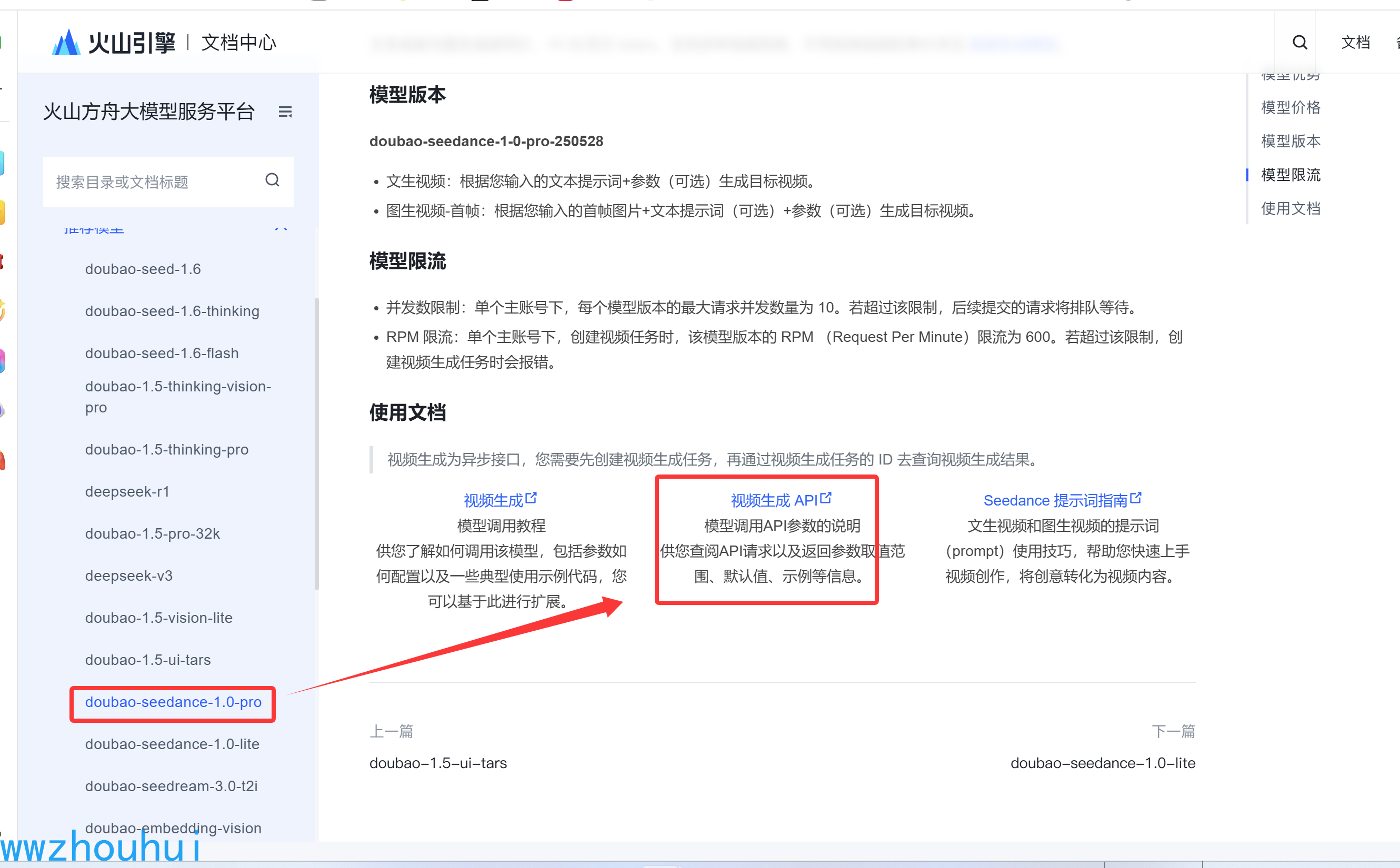The width and height of the screenshot is (1400, 868).
Task: Click external link icon beside 视频生成 API
Action: (826, 498)
